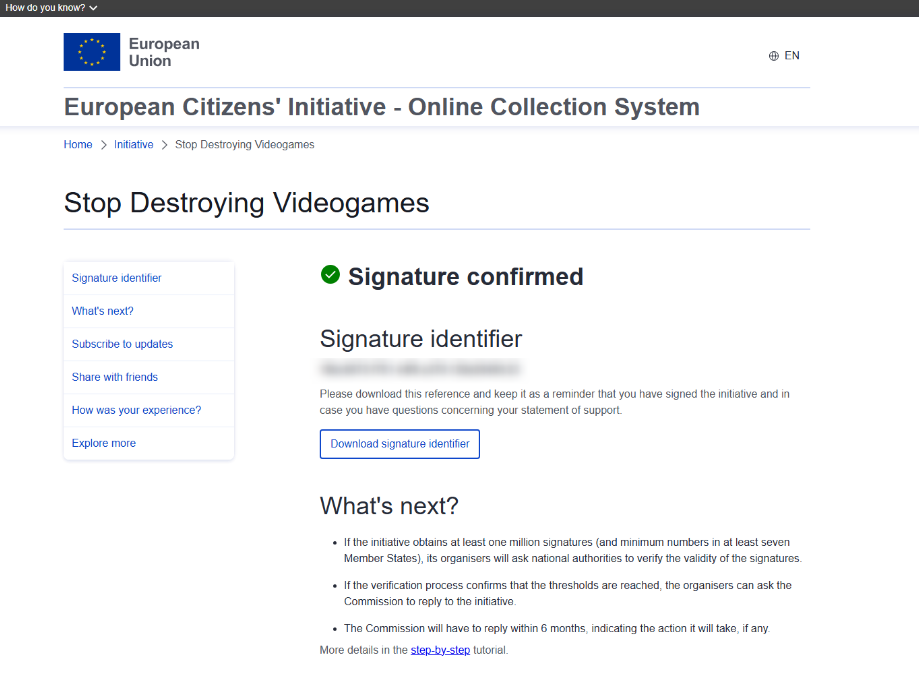
Task: Open the EN language selector
Action: [x=784, y=56]
